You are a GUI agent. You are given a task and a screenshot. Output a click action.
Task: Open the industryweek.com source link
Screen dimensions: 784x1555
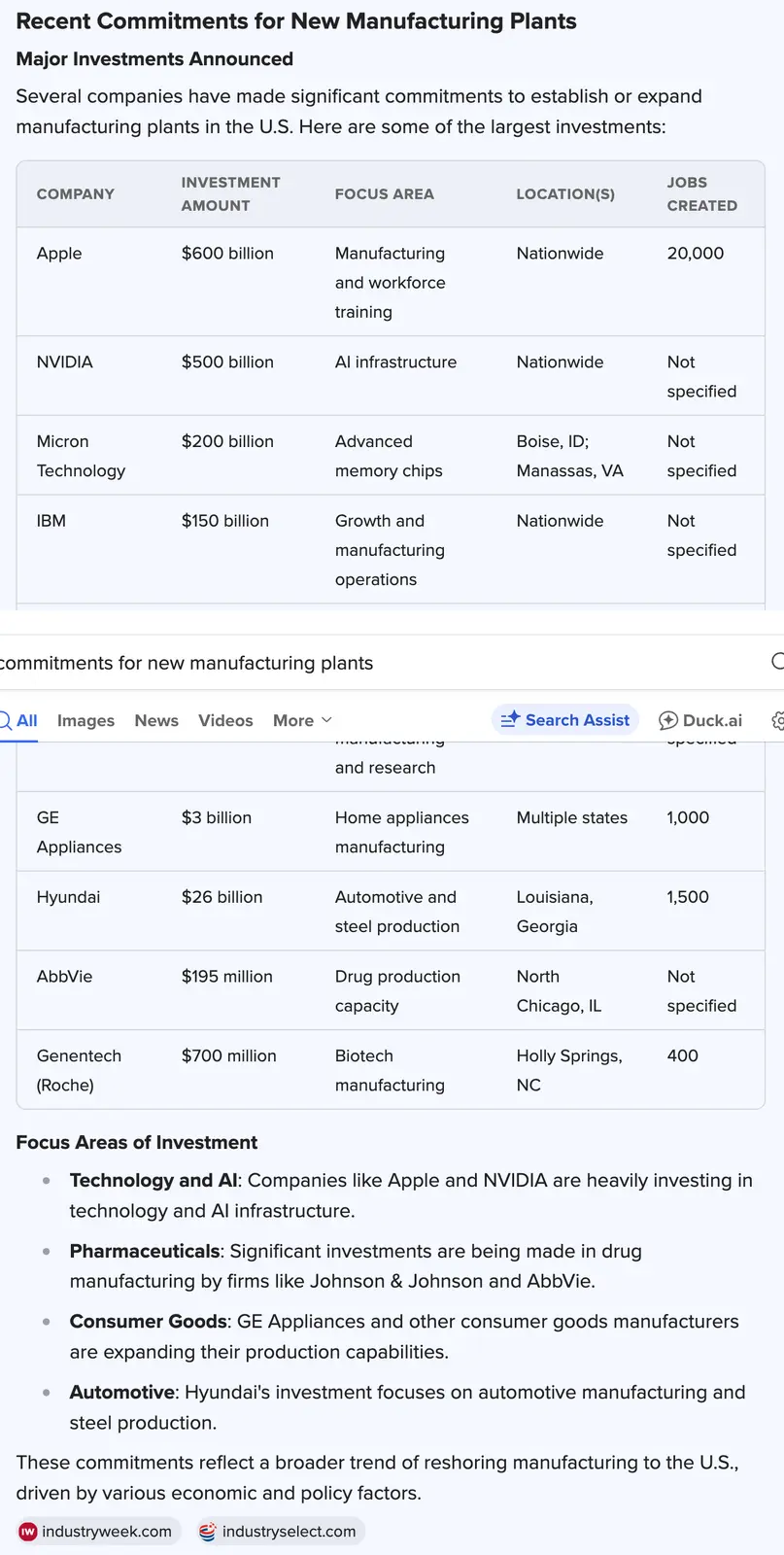click(x=106, y=1532)
